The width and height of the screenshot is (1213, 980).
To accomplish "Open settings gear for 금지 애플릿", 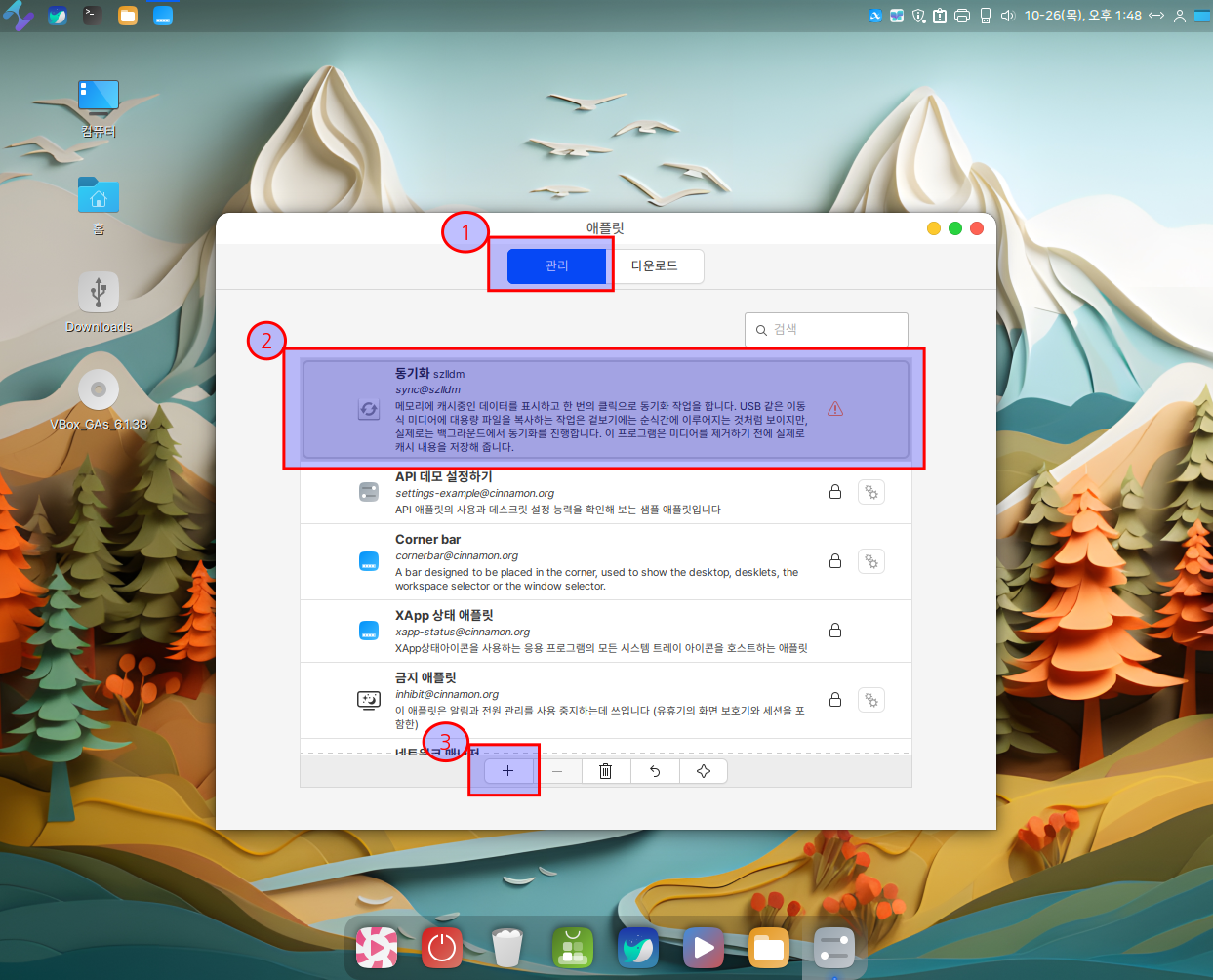I will pyautogui.click(x=870, y=700).
